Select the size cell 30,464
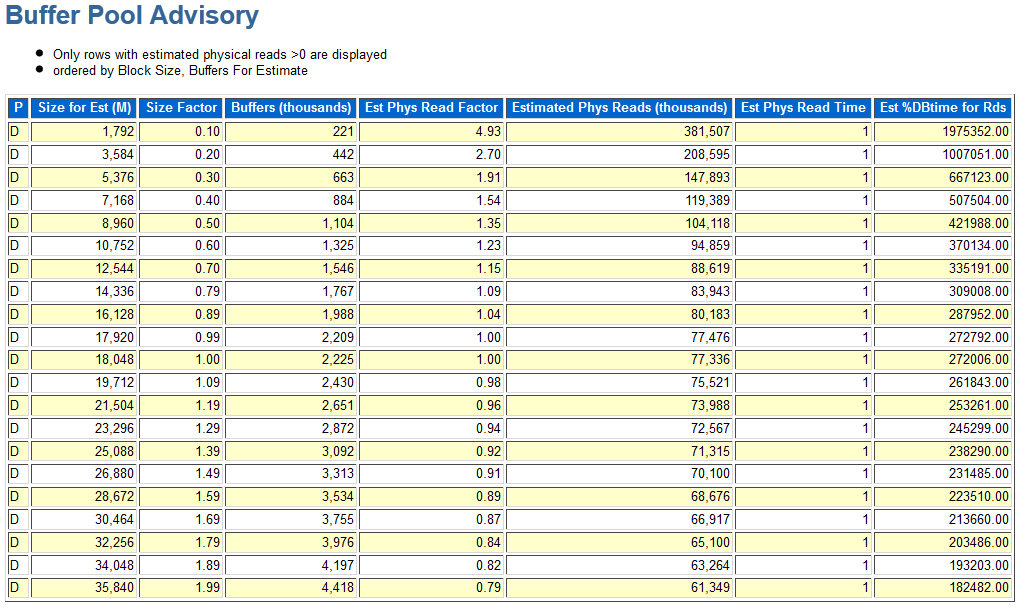This screenshot has height=612, width=1025. pyautogui.click(x=84, y=518)
